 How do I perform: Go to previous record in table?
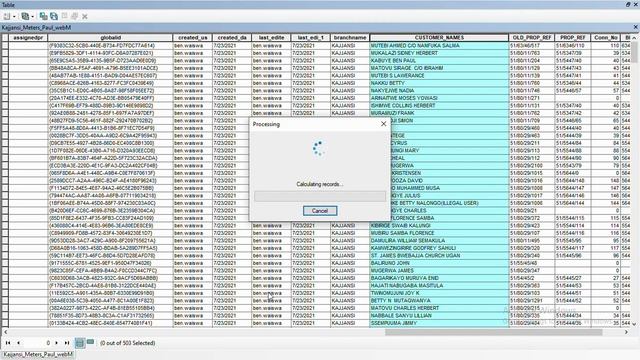[18, 343]
